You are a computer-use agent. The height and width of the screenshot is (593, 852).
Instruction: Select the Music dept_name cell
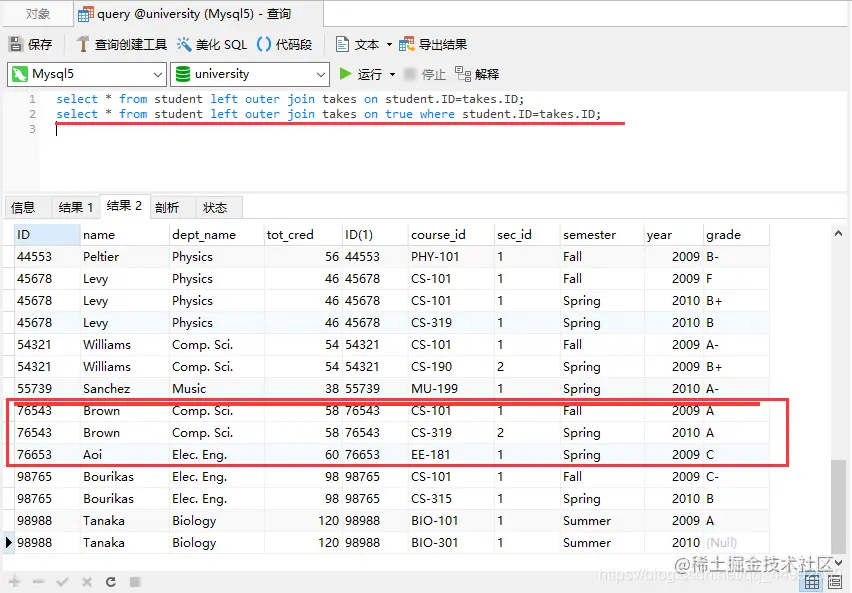coord(216,389)
